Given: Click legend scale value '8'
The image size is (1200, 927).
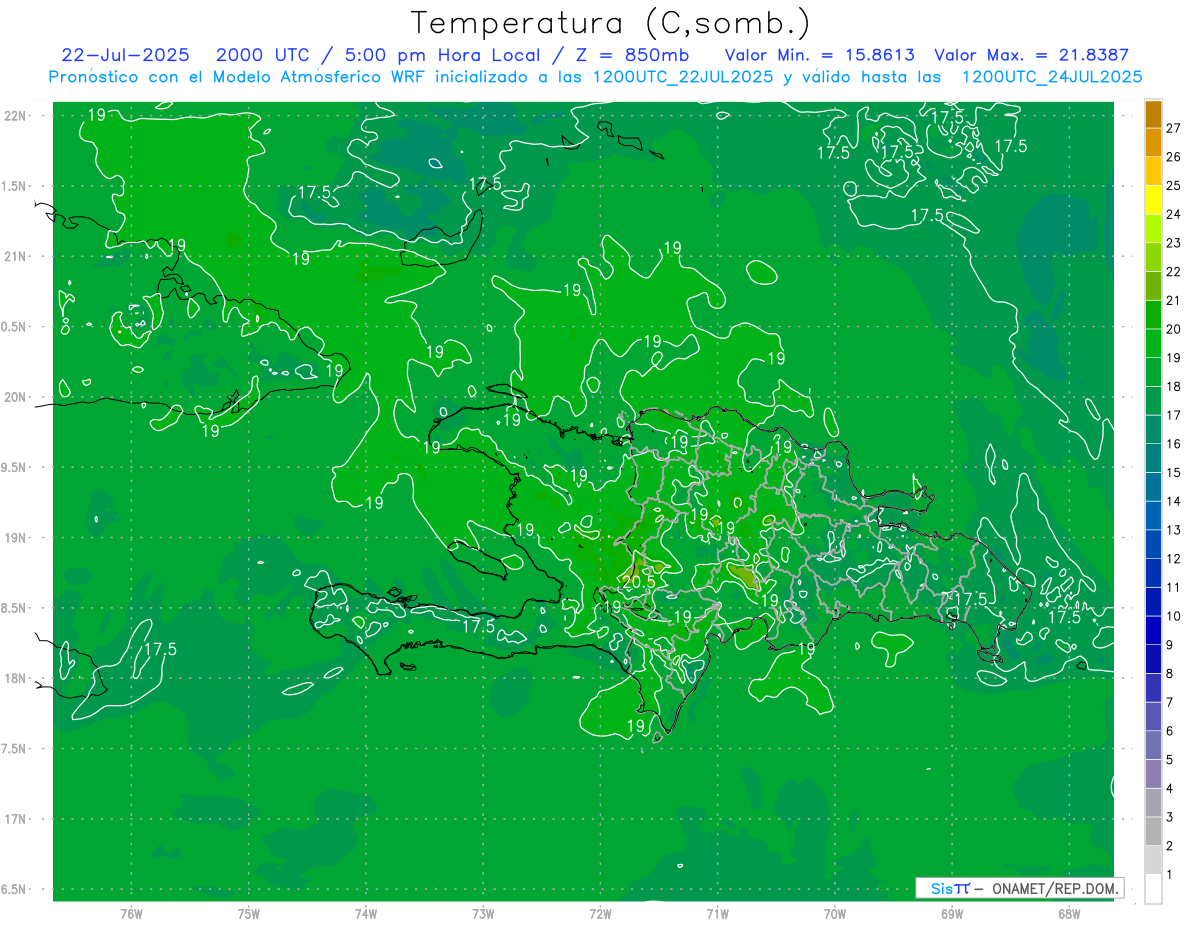Looking at the screenshot, I should point(1170,674).
